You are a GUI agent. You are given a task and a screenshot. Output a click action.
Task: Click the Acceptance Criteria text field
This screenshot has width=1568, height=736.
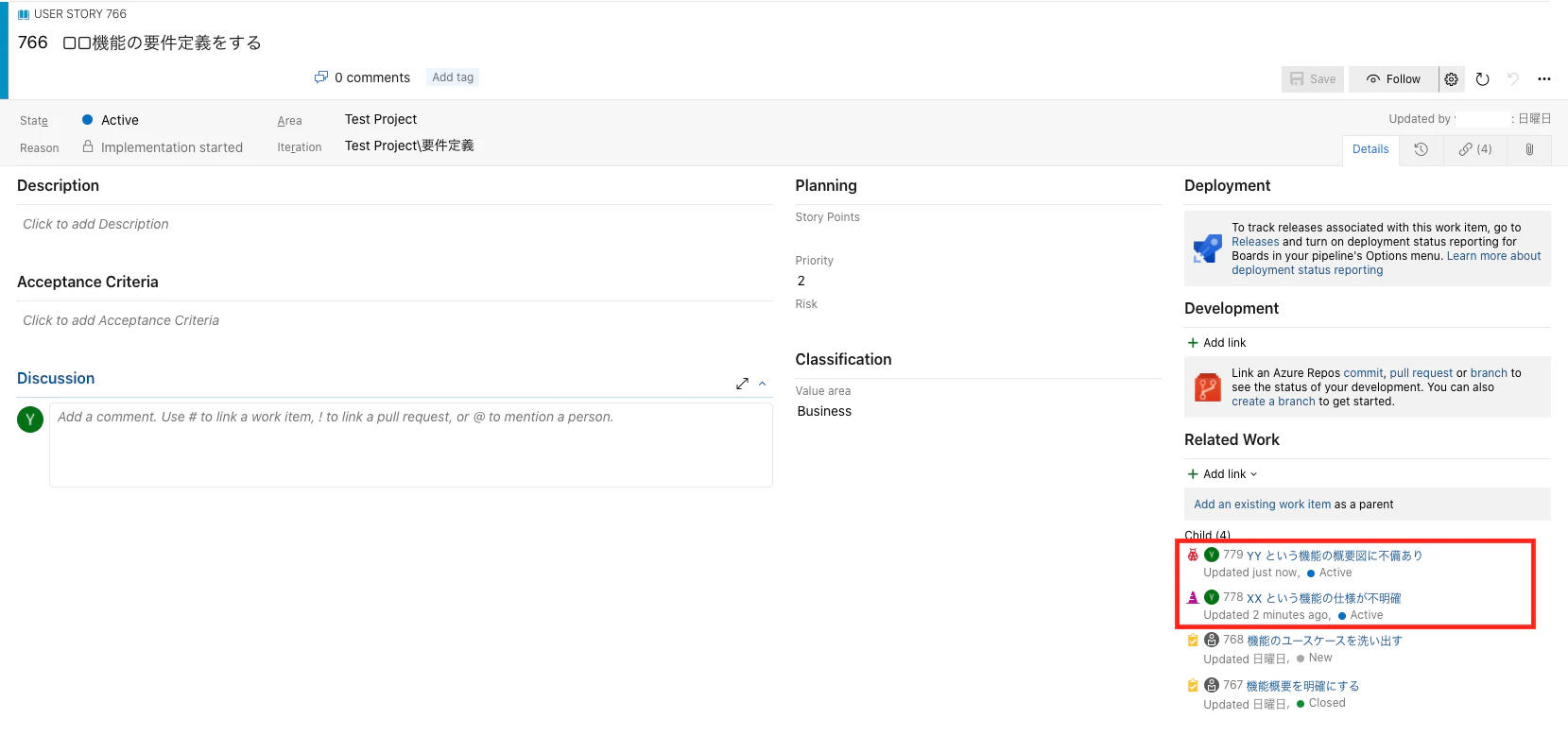395,321
